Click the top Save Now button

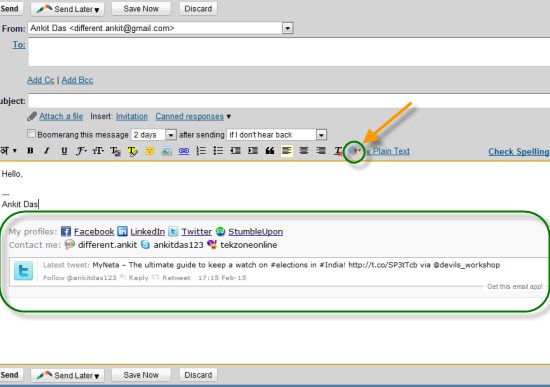click(x=141, y=9)
